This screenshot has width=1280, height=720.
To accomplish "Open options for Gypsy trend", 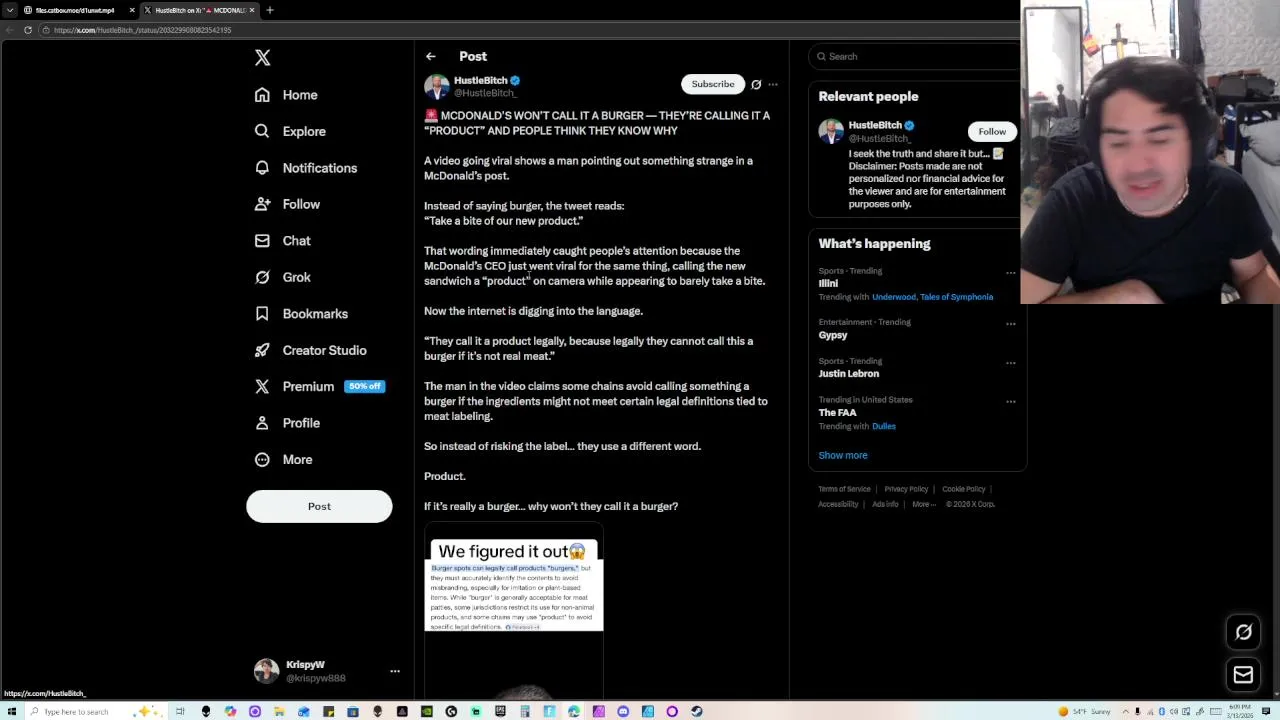I will tap(1010, 324).
